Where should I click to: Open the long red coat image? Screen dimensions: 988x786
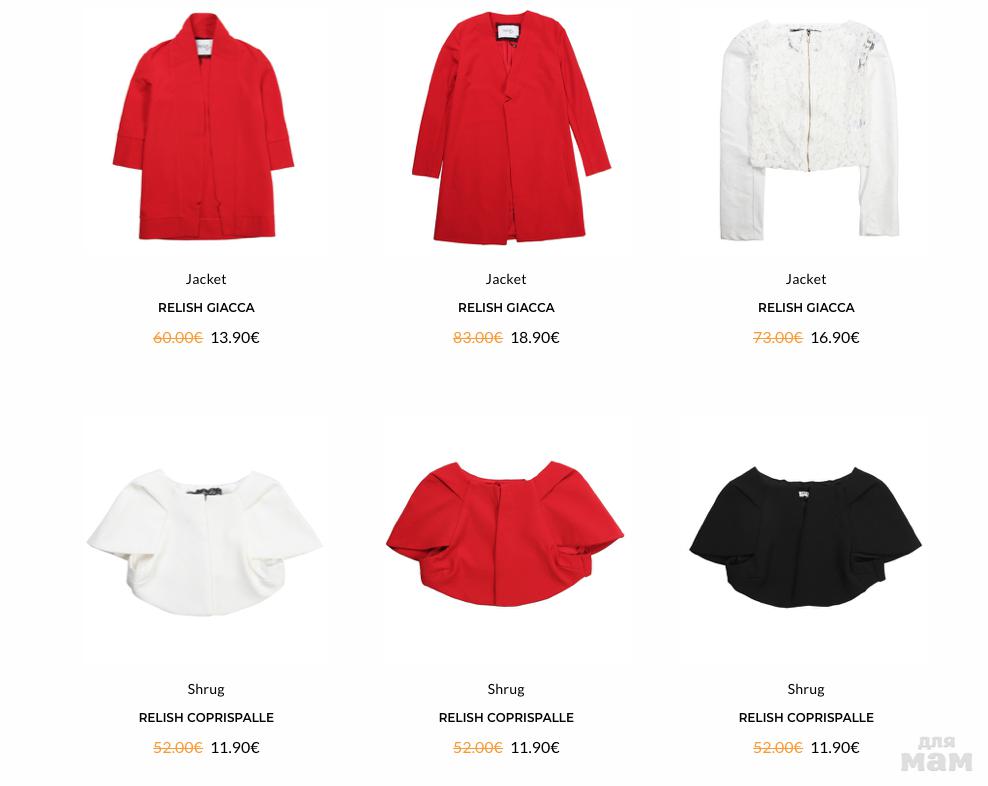(x=511, y=127)
